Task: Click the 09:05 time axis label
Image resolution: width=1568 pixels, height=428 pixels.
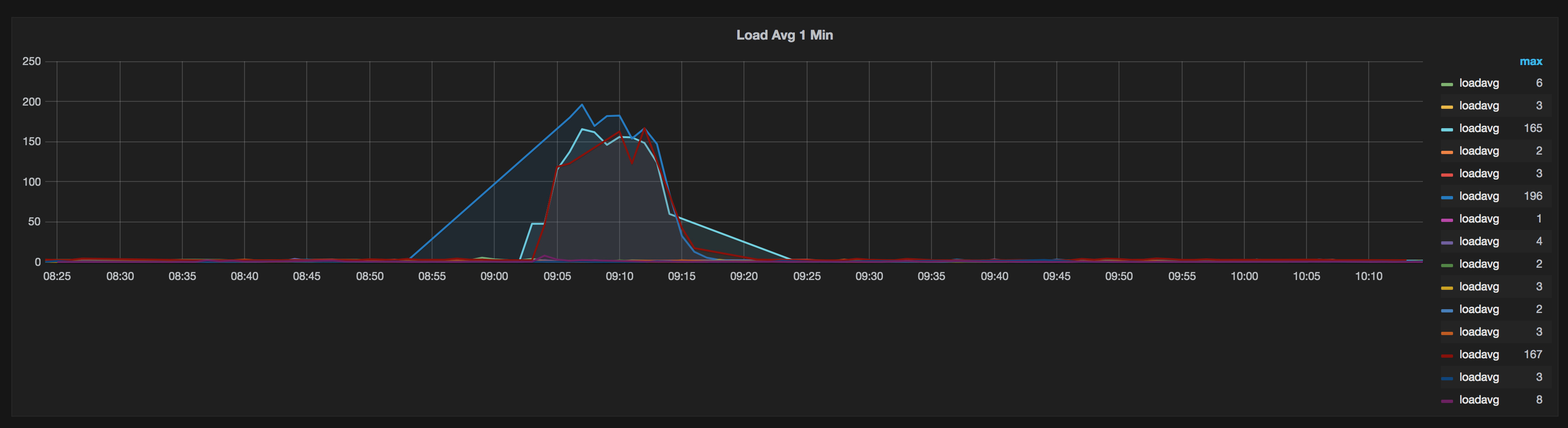Action: (557, 276)
